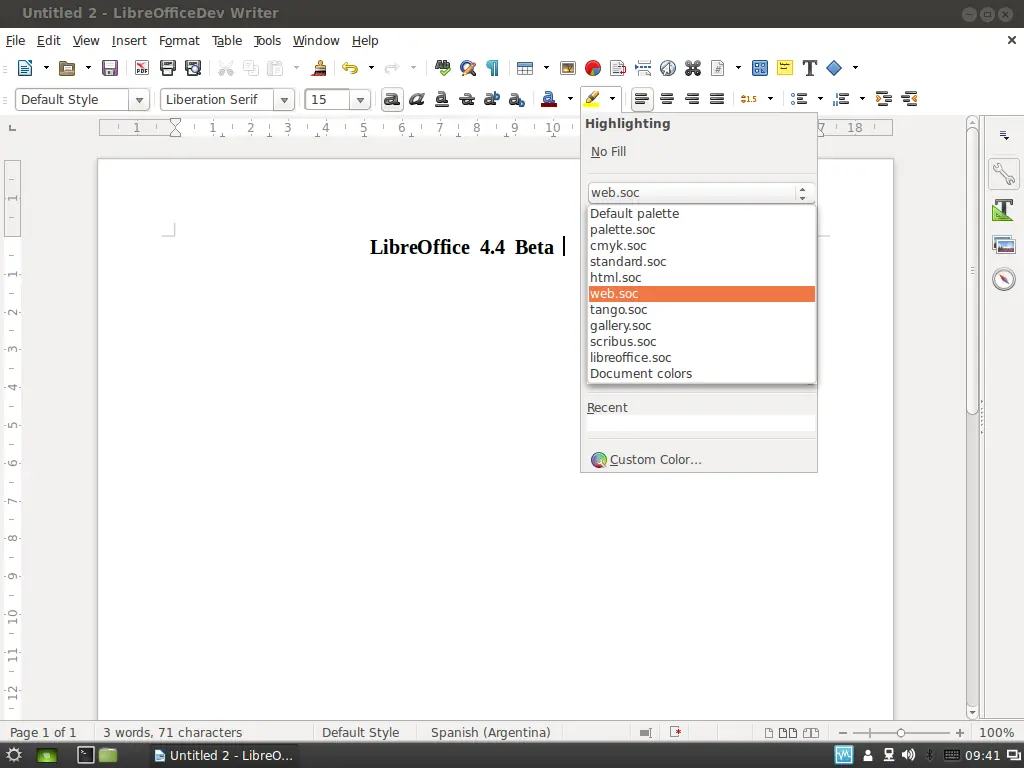Save the document with floppy icon
This screenshot has width=1024, height=768.
(110, 68)
